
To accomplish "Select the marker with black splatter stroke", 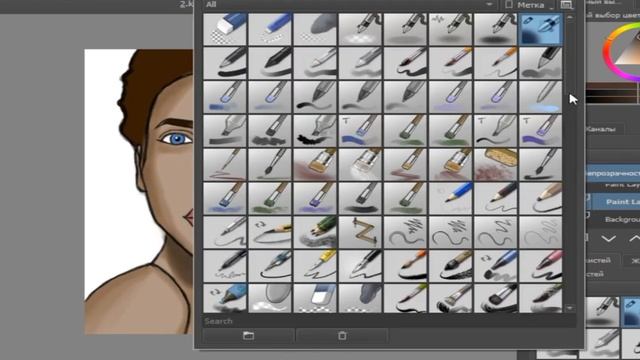I will pyautogui.click(x=315, y=131).
